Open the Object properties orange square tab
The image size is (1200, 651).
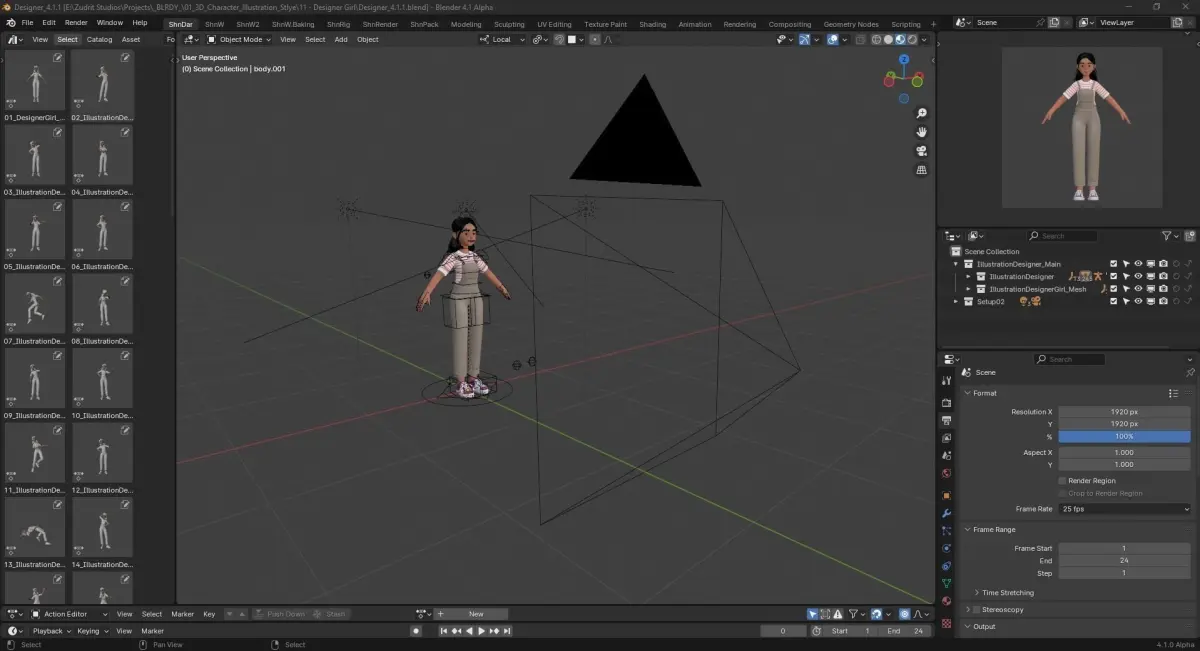click(947, 496)
